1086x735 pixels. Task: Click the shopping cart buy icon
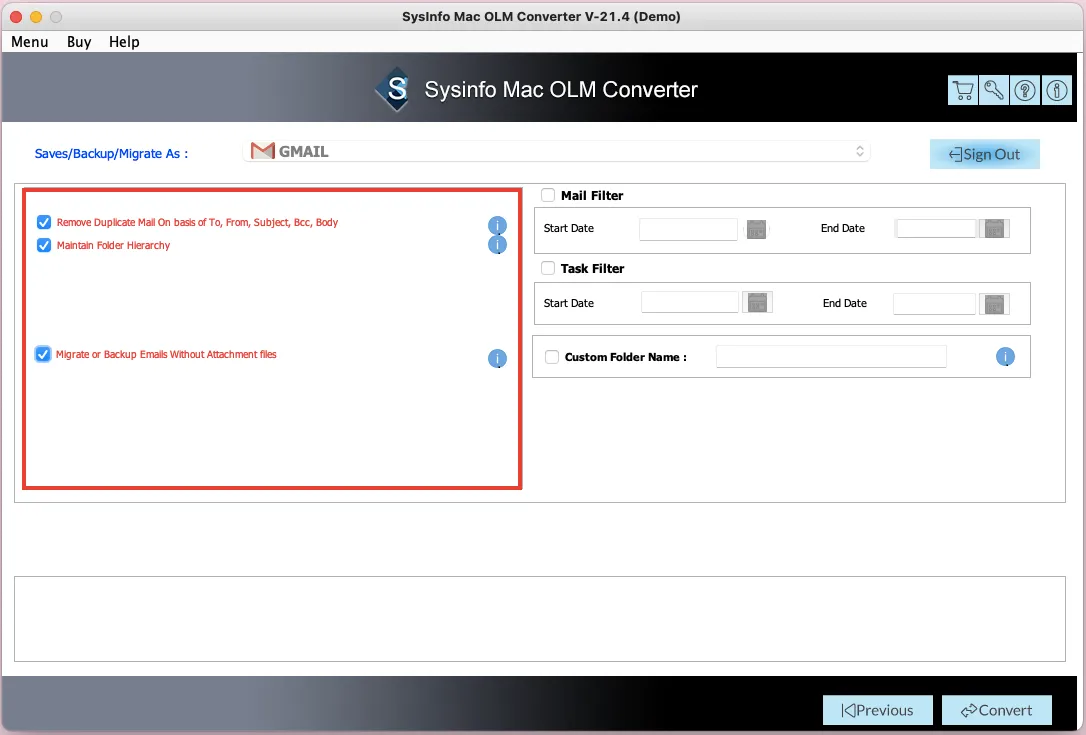[x=963, y=91]
